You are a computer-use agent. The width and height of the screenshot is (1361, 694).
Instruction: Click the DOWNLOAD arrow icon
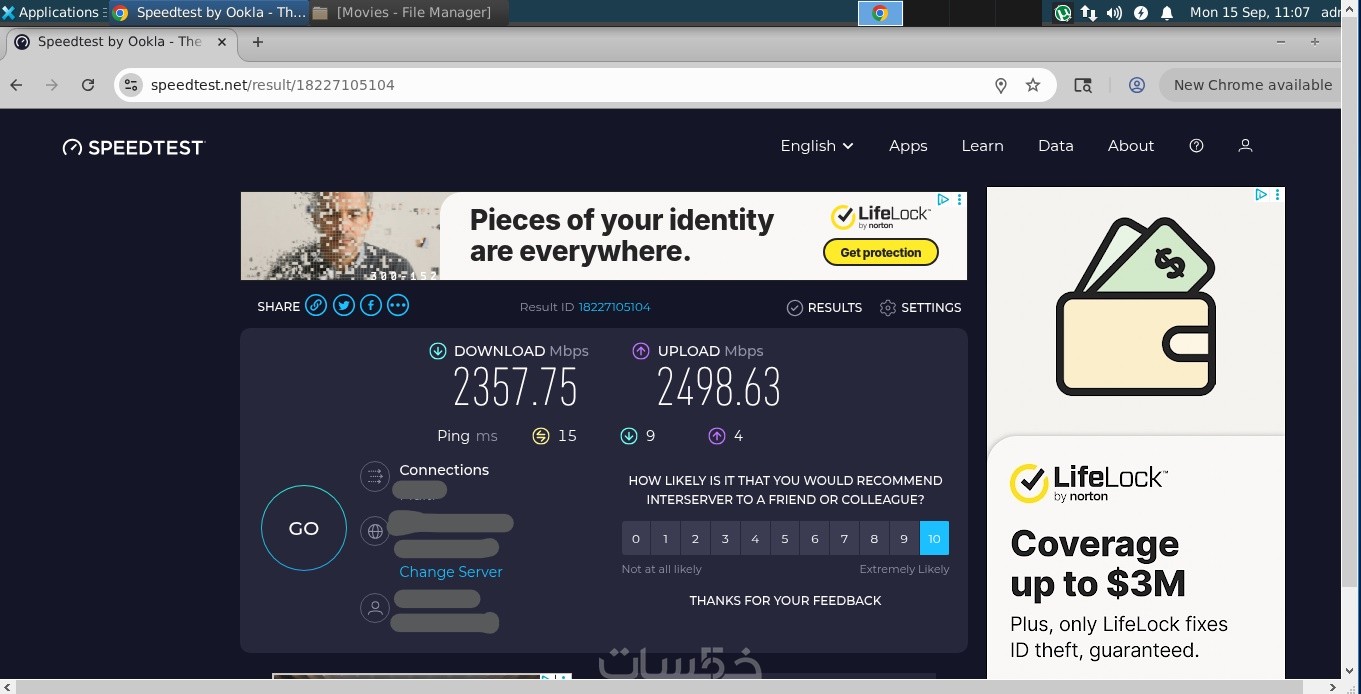tap(438, 351)
